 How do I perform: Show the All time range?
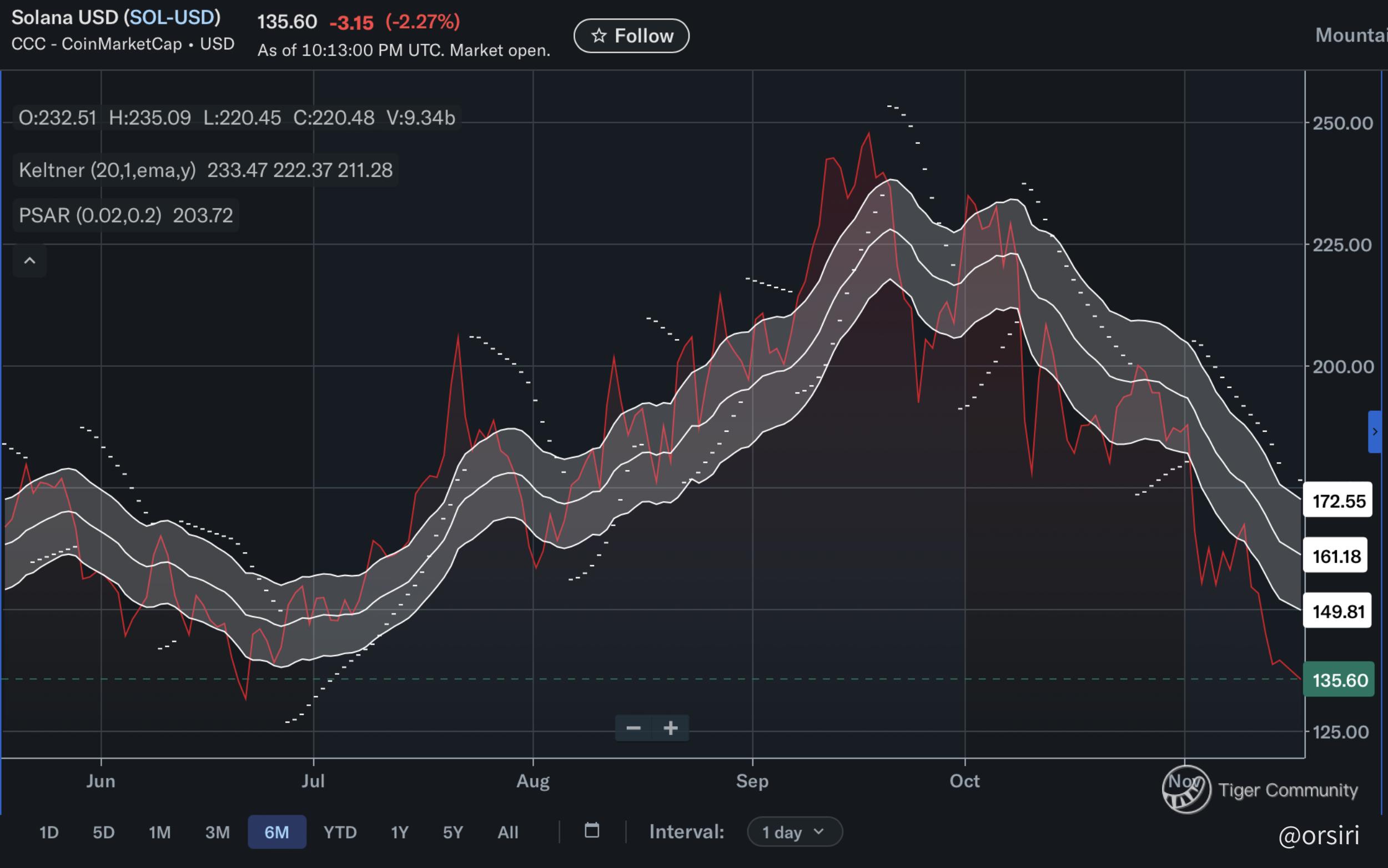point(507,832)
